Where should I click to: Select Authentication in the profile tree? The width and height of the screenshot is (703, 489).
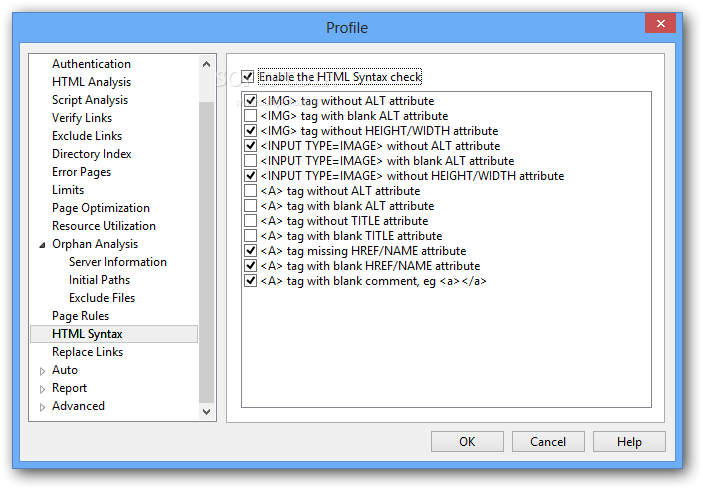point(91,64)
